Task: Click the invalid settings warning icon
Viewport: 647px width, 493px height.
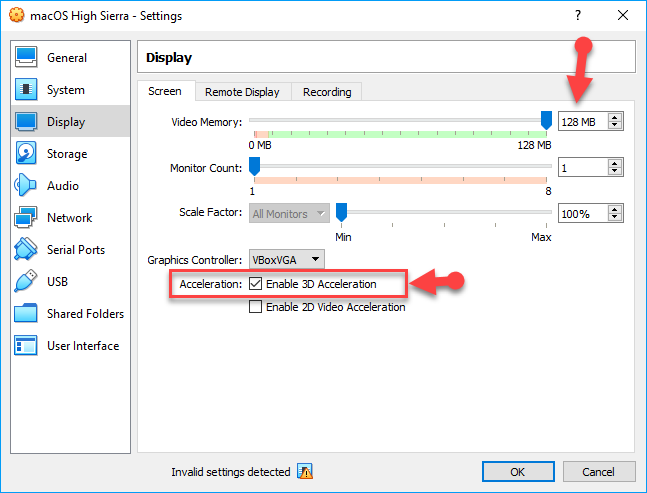Action: coord(305,472)
